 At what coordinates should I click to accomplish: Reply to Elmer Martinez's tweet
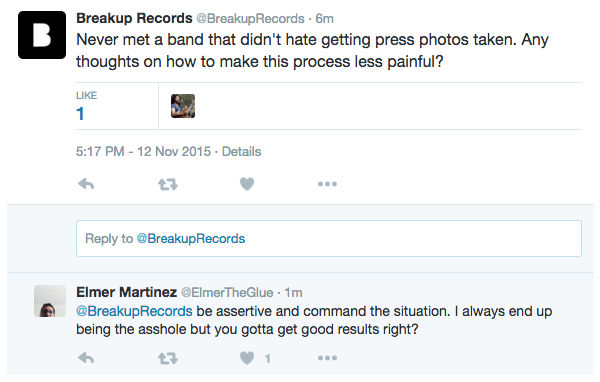click(x=86, y=358)
